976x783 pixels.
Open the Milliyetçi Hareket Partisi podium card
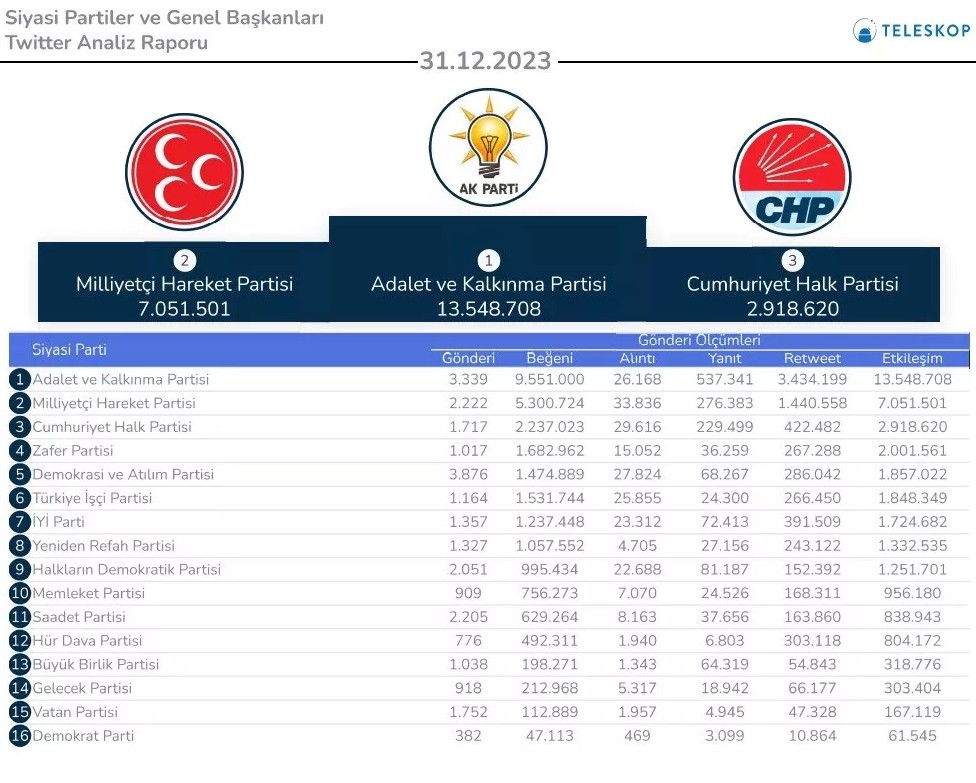(x=184, y=284)
